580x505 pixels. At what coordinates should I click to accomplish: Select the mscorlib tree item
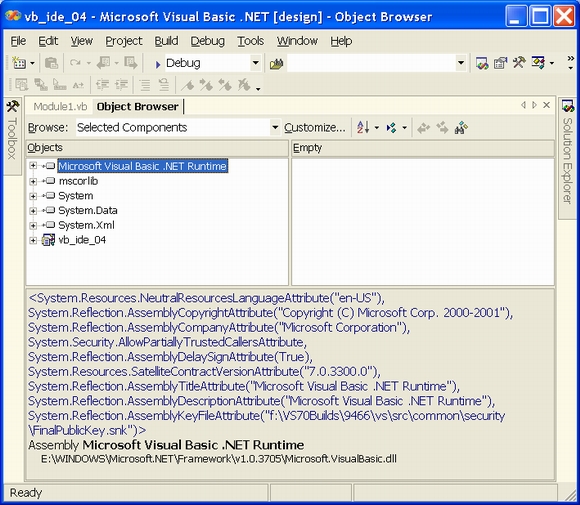coord(78,181)
